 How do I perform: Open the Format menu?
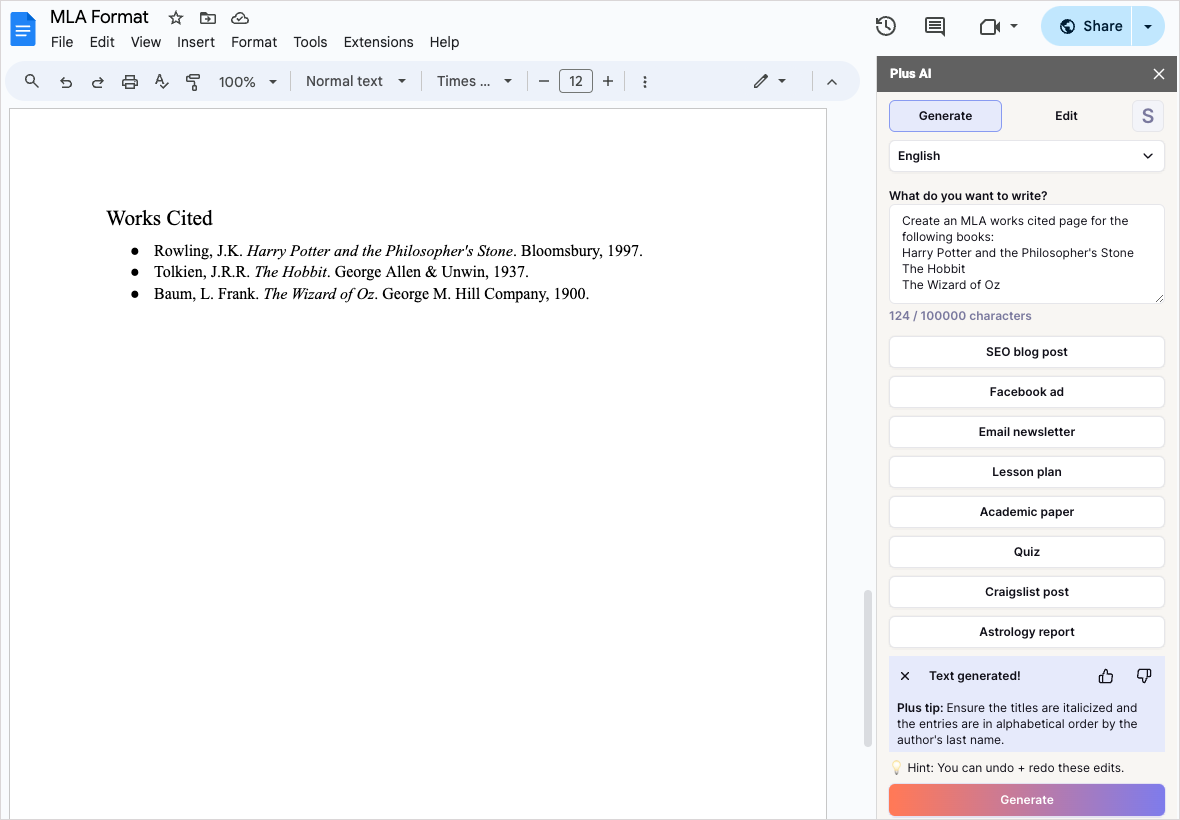(x=254, y=42)
